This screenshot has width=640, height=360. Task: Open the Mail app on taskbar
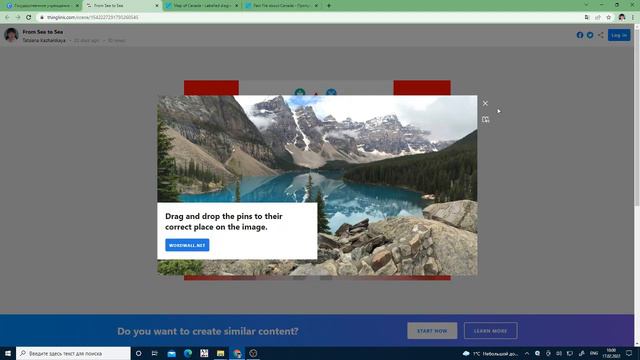pos(171,353)
